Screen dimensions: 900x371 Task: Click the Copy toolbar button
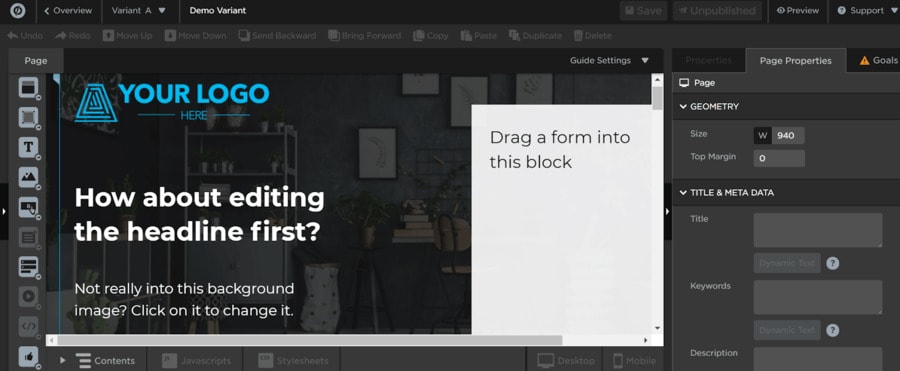pyautogui.click(x=430, y=36)
